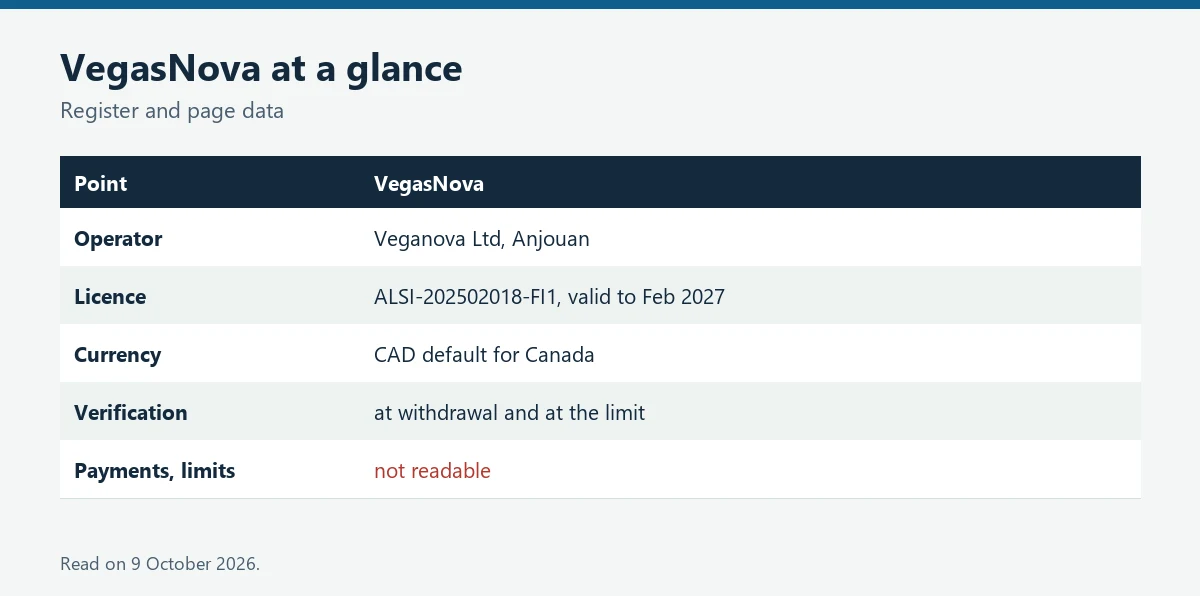Click the VegasNova at a glance heading
1200x596 pixels.
pyautogui.click(x=261, y=68)
